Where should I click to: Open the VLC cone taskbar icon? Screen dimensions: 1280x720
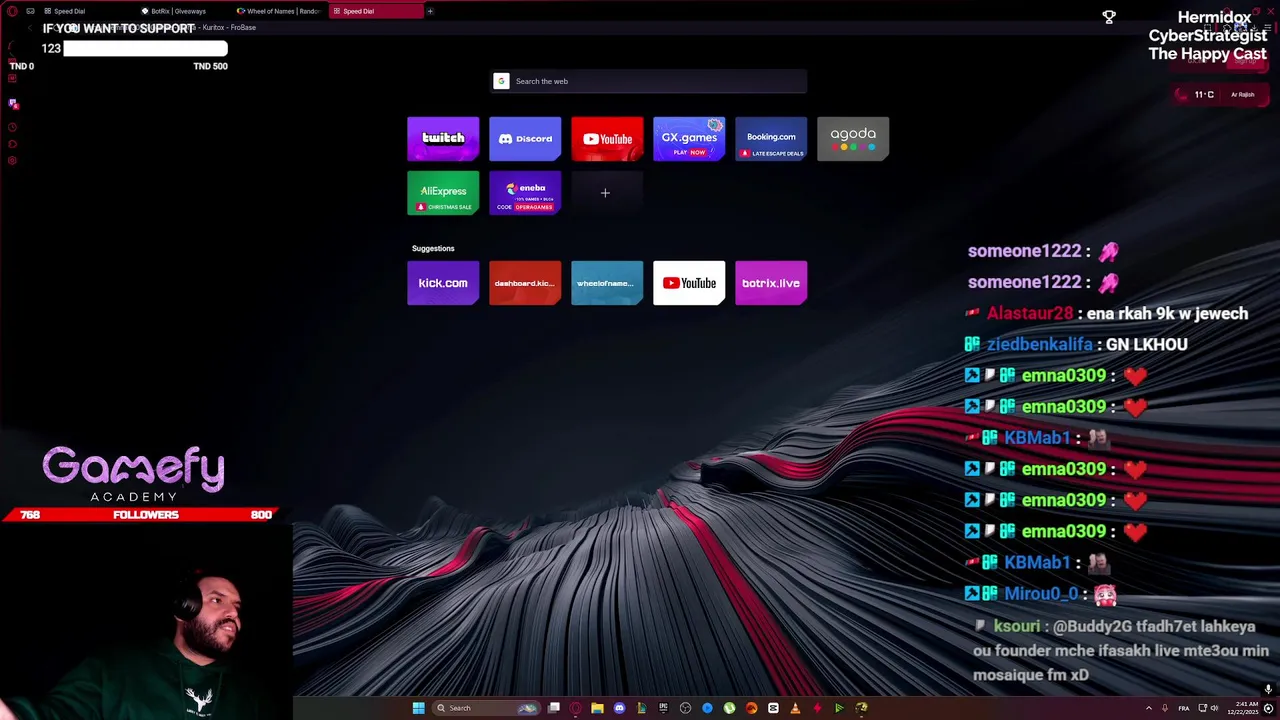pos(795,708)
